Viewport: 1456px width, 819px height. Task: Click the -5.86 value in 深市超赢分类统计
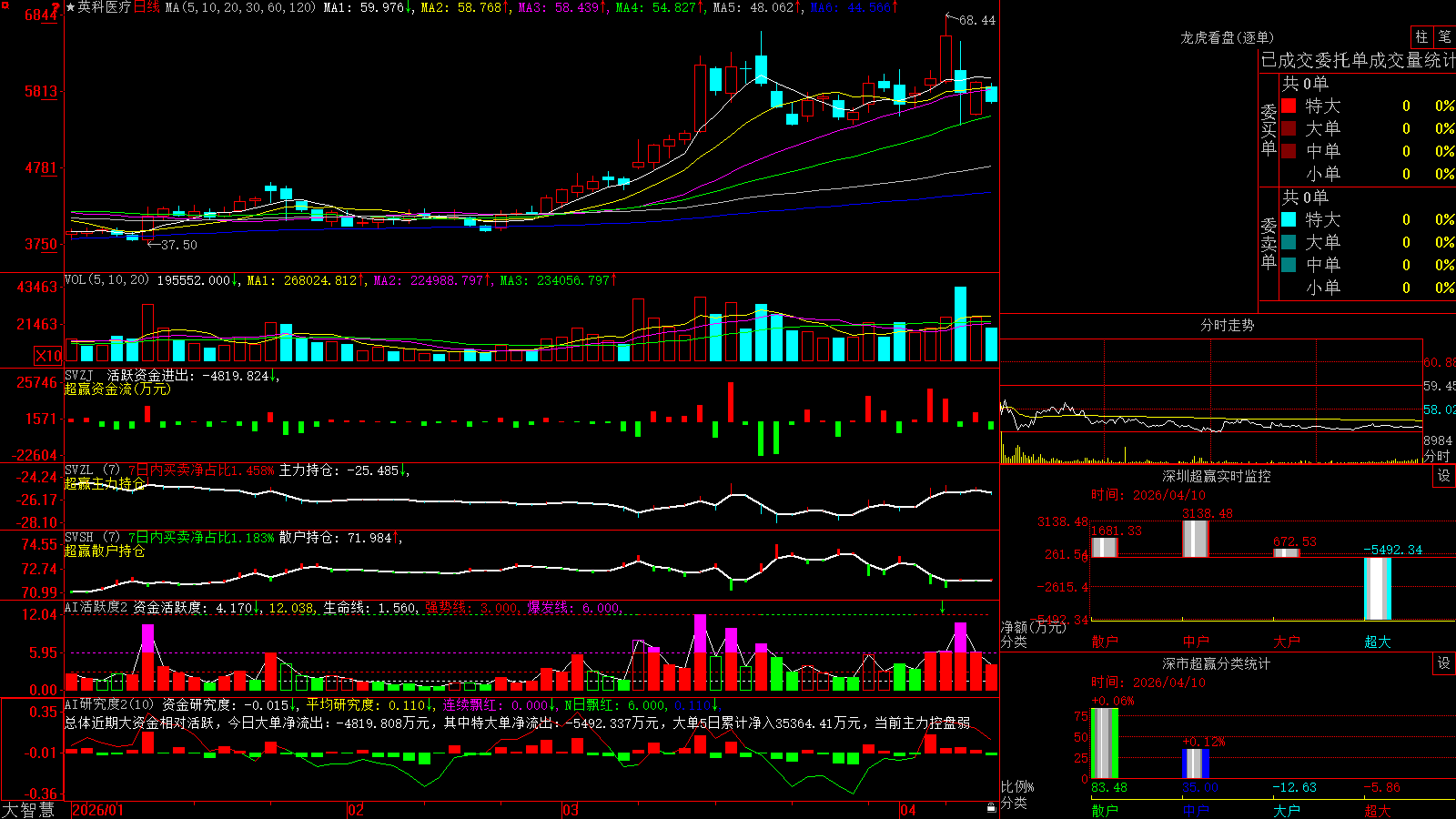tap(1381, 787)
